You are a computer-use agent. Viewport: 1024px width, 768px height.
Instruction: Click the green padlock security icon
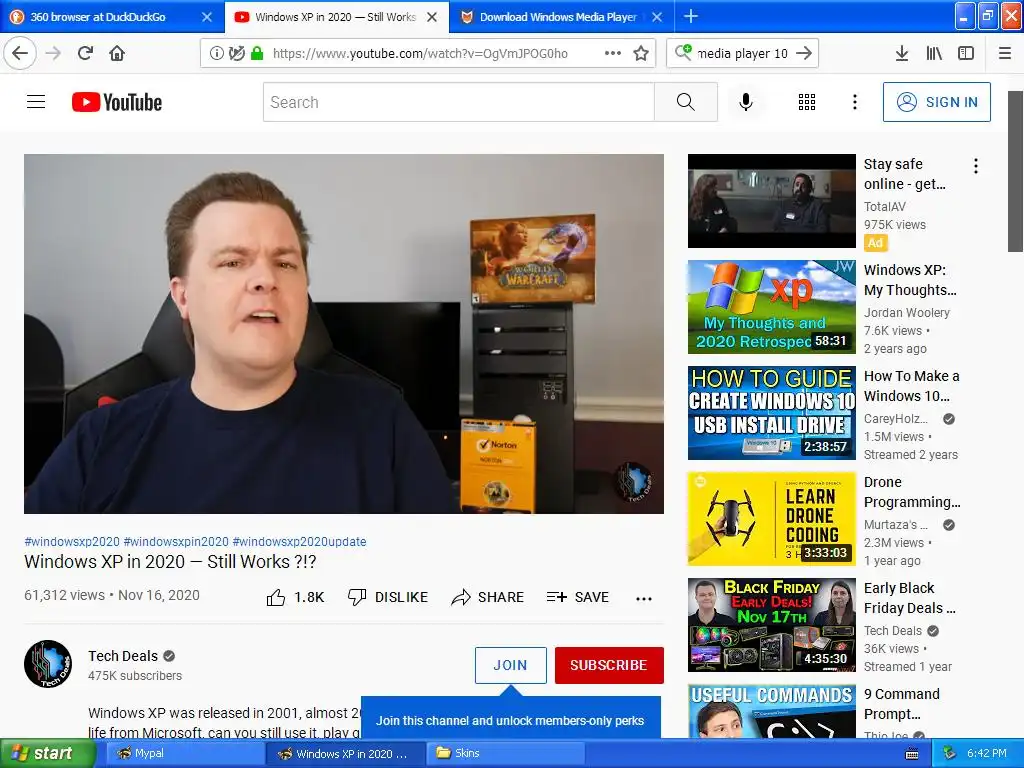coord(257,54)
